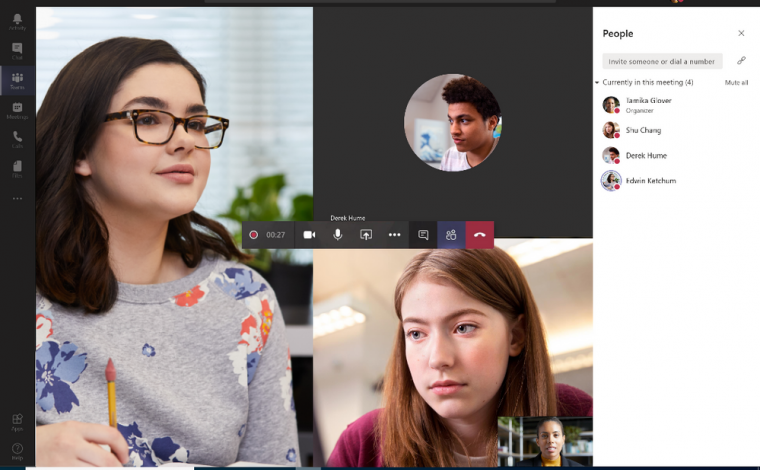Toggle the camera on or off

[x=309, y=235]
